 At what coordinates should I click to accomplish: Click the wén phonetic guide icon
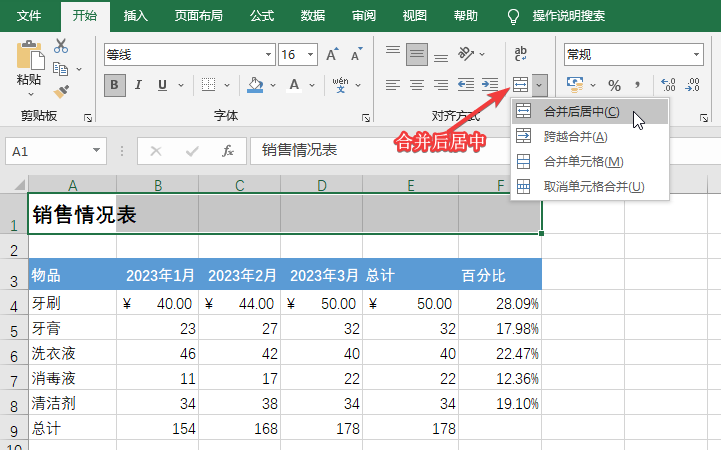340,85
